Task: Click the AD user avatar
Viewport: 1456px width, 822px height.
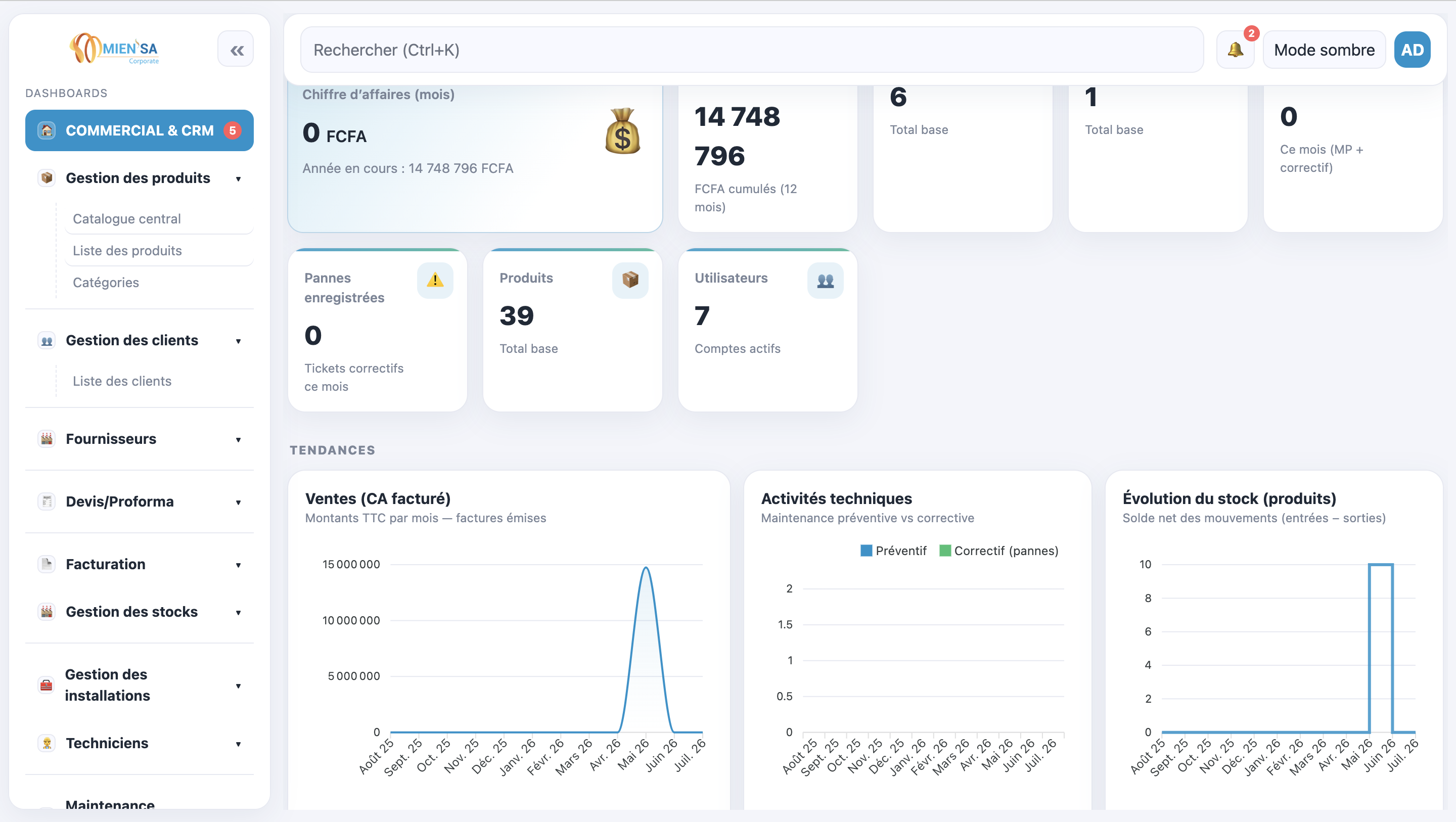Action: click(x=1412, y=50)
